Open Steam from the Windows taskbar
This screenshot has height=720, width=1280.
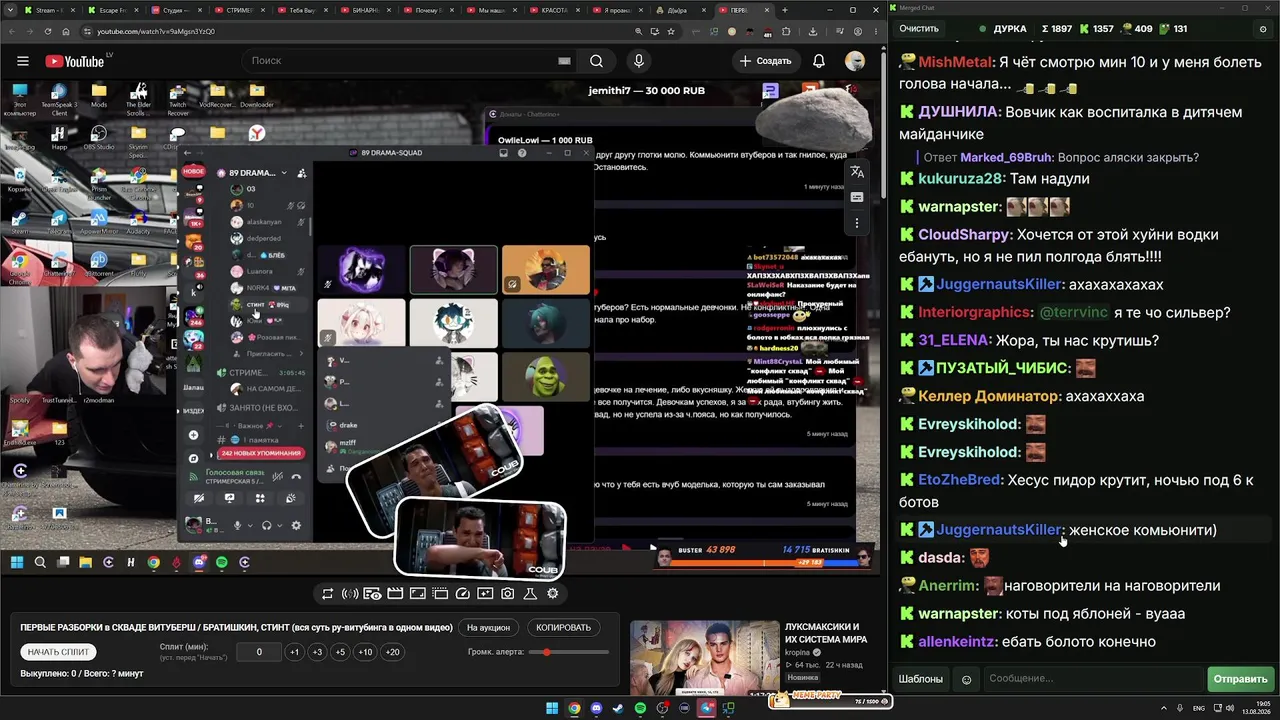tap(618, 709)
